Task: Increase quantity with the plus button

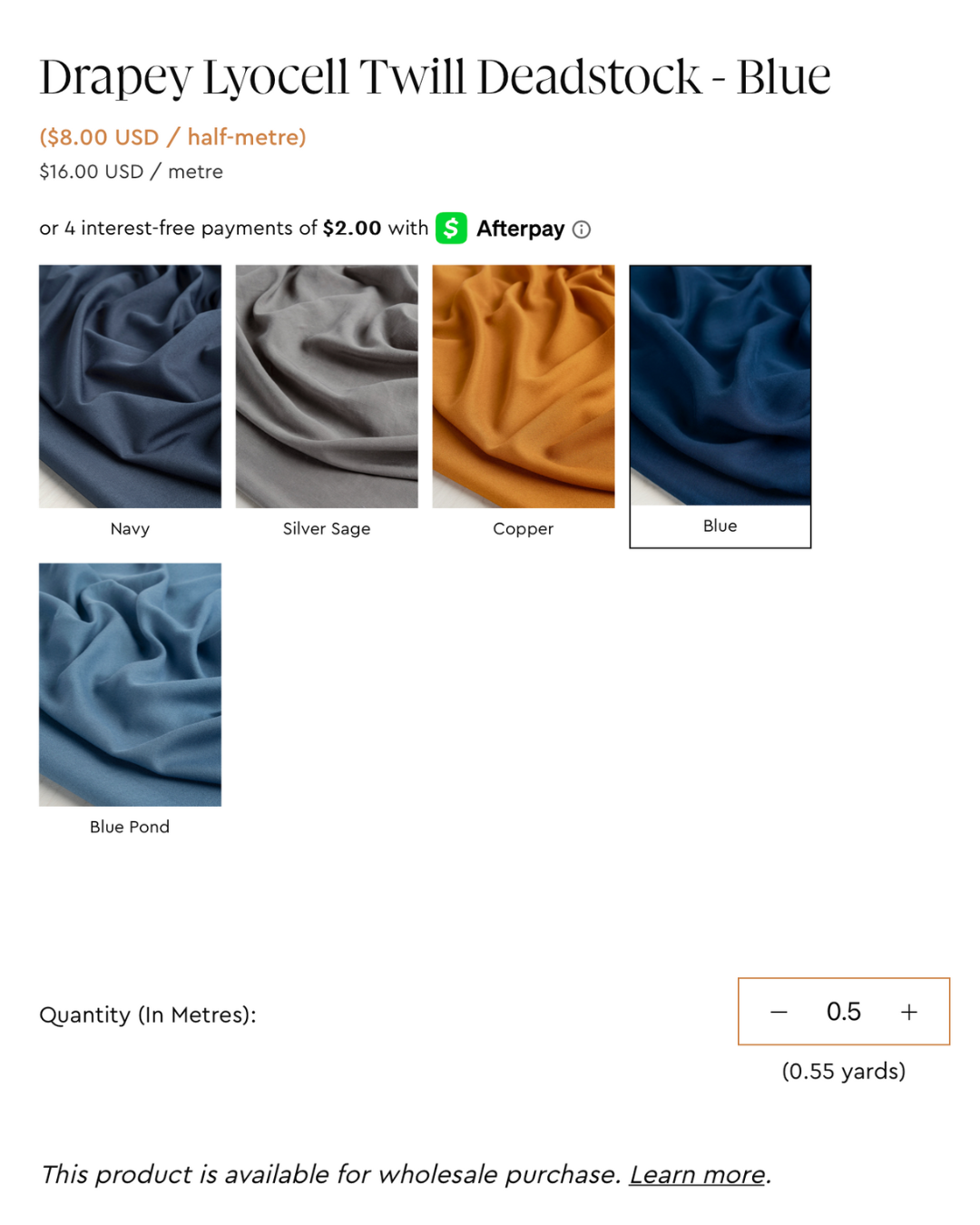Action: pyautogui.click(x=909, y=1012)
